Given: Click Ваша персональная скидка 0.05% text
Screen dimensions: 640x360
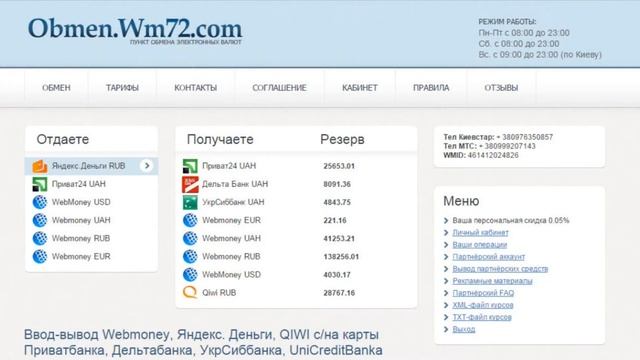Looking at the screenshot, I should [x=511, y=220].
